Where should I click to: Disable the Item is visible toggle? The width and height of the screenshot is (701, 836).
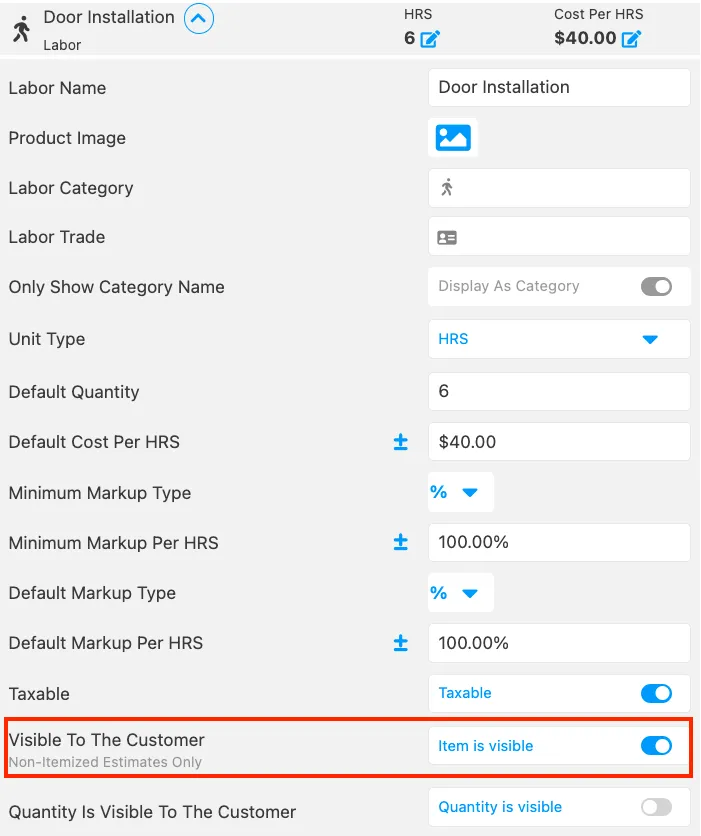(x=656, y=746)
